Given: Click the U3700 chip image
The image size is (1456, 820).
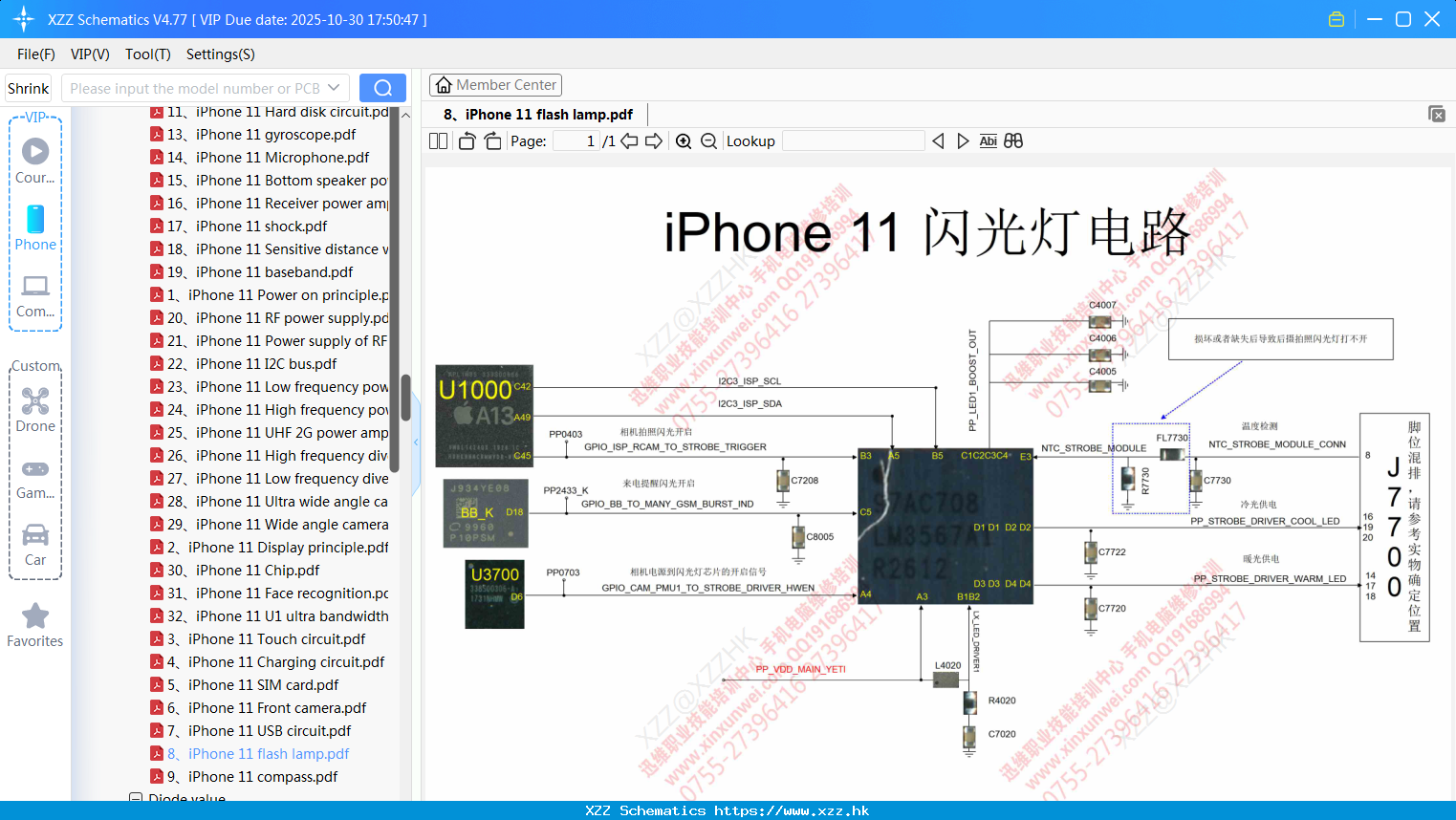Looking at the screenshot, I should pos(494,594).
